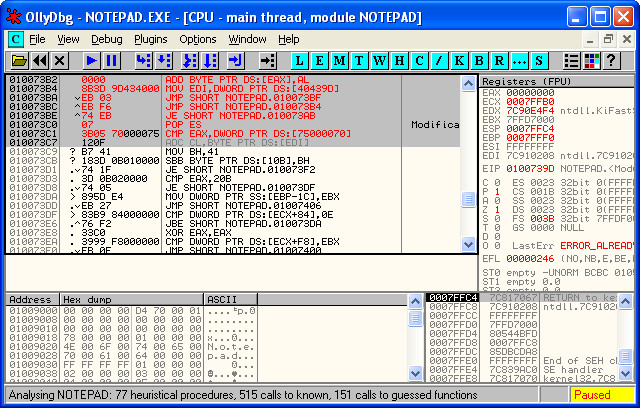Run program with the play icon
Viewport: 640px width, 408px height.
(x=92, y=61)
